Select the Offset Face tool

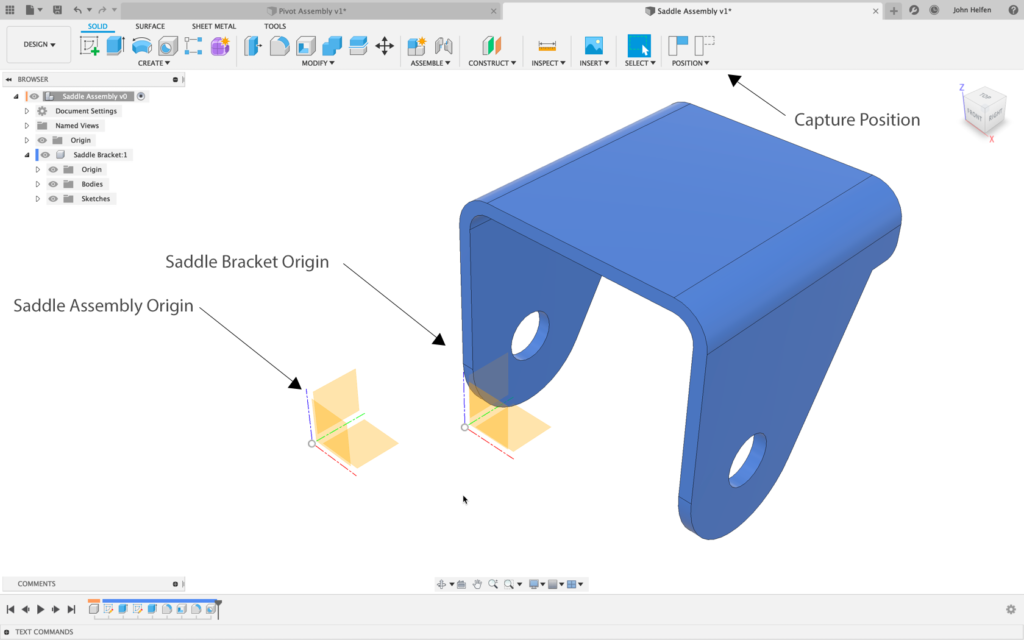pyautogui.click(x=358, y=46)
